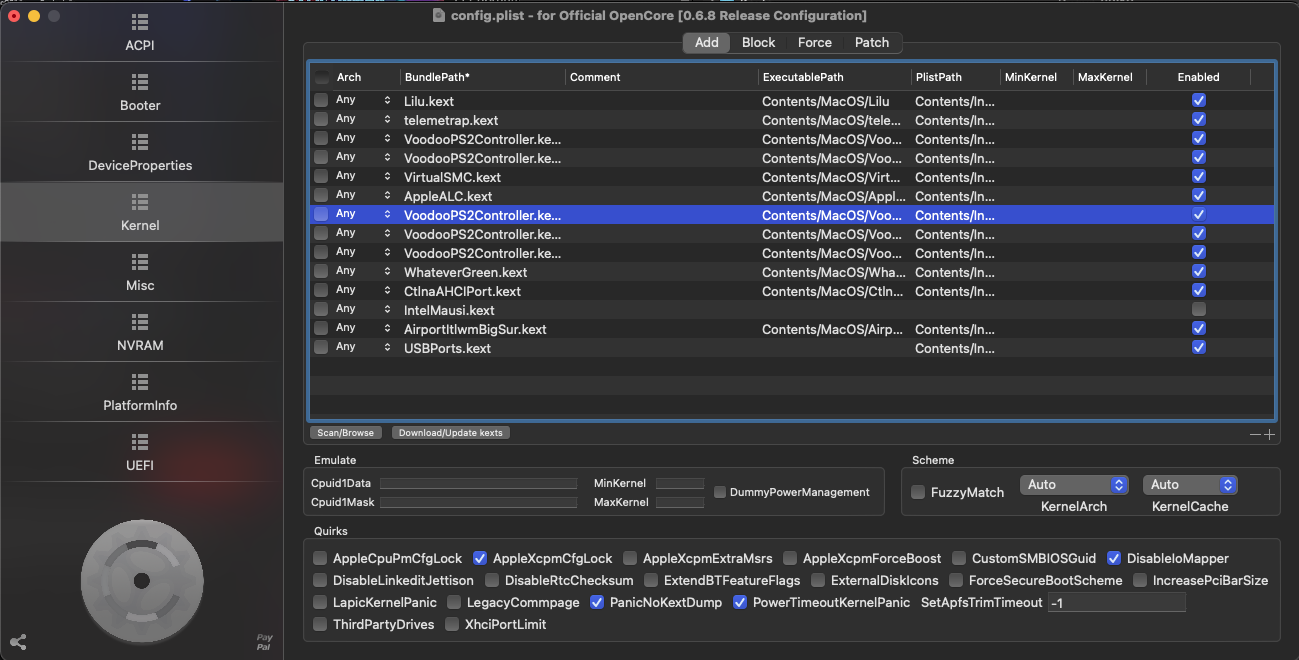Click the share icon at bottom left

coord(18,642)
